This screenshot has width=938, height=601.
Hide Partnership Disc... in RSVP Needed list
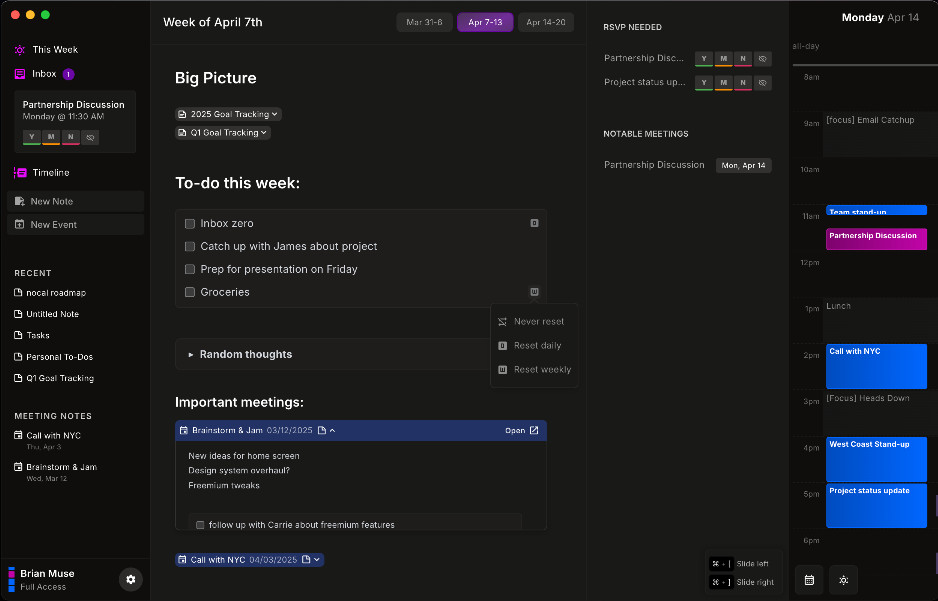[x=763, y=59]
